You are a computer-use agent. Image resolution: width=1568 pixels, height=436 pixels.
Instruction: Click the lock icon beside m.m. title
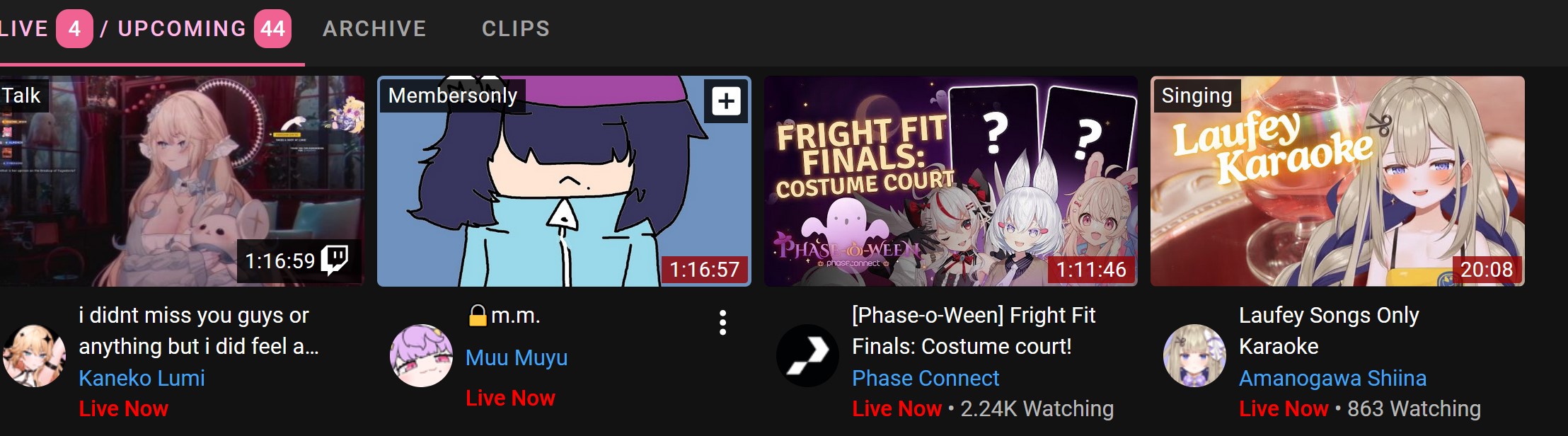(x=478, y=315)
